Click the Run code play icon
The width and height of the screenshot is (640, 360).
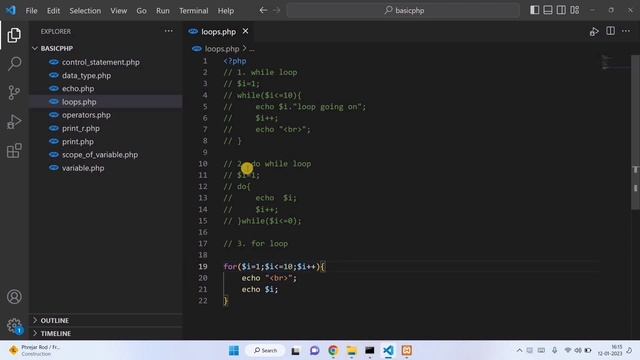click(594, 31)
